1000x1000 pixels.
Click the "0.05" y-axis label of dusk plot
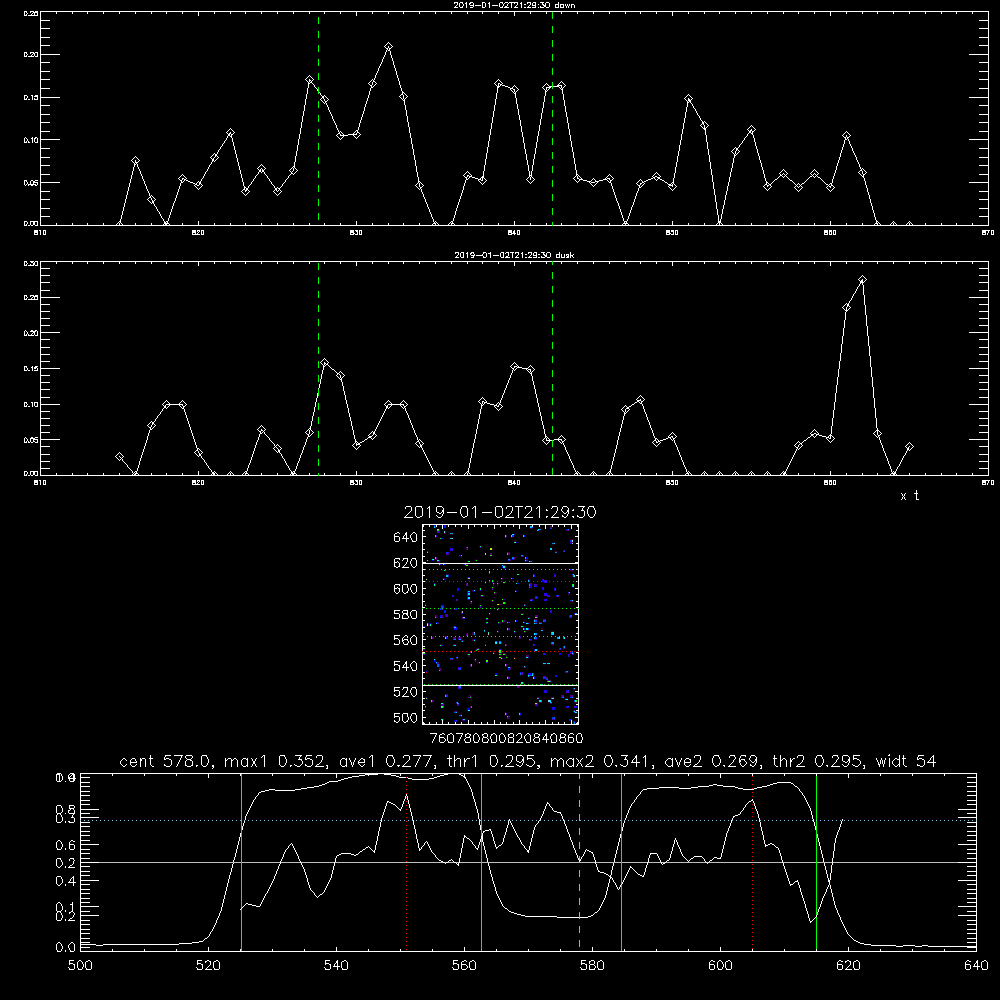point(30,440)
